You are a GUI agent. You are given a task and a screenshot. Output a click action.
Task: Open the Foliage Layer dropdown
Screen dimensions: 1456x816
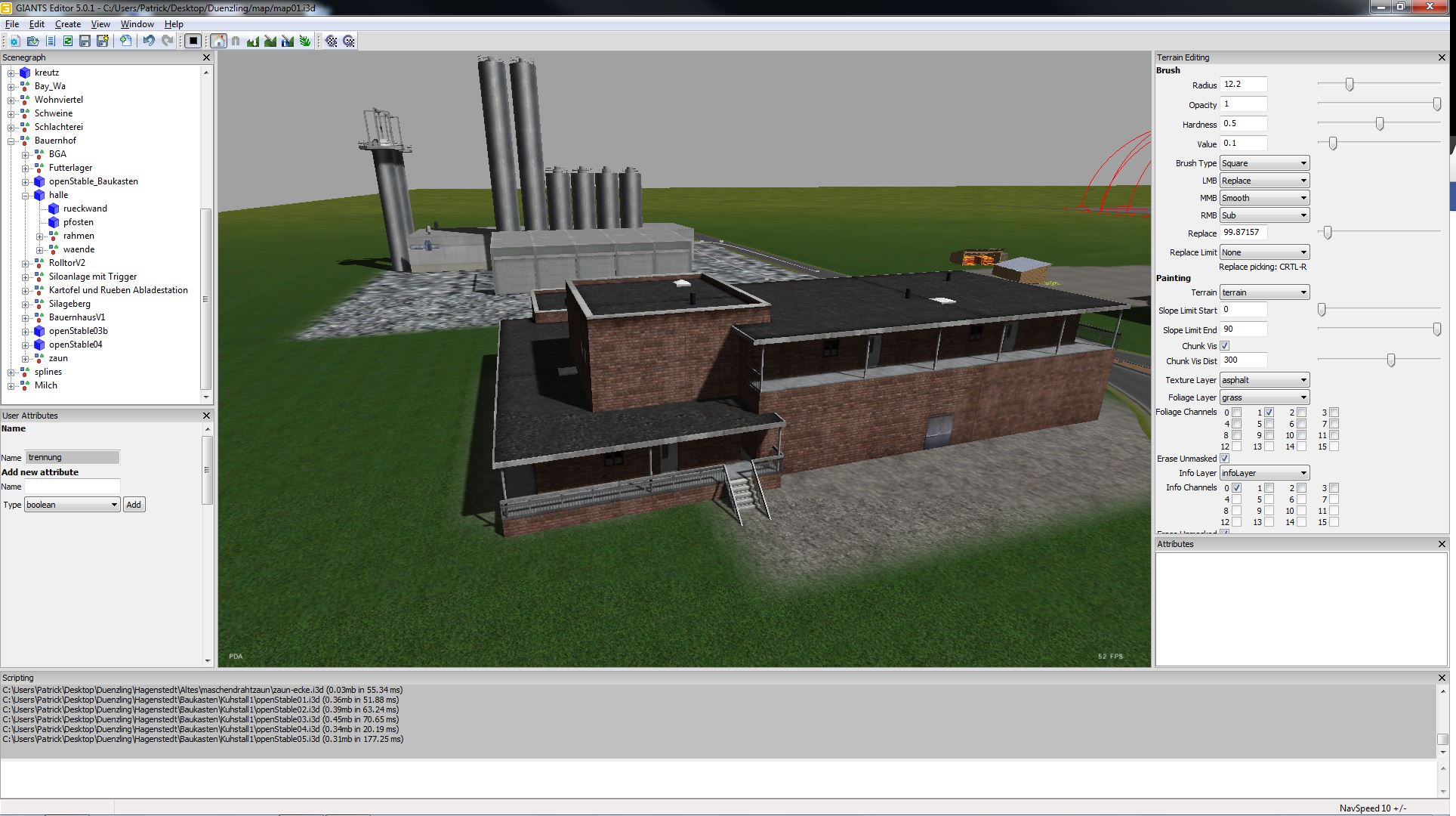point(1264,397)
